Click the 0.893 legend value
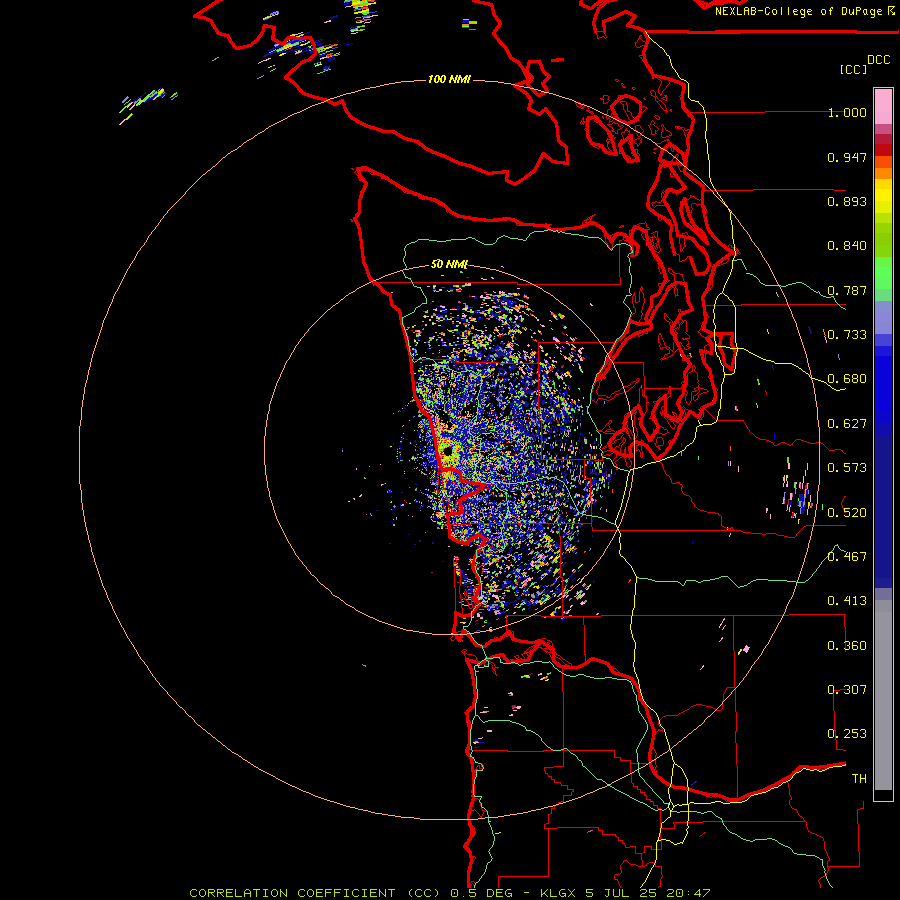The width and height of the screenshot is (900, 900). [x=847, y=201]
